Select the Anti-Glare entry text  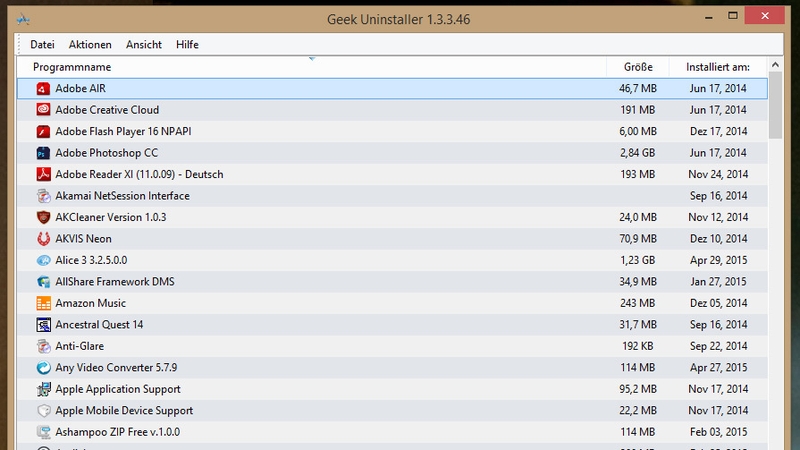[80, 345]
